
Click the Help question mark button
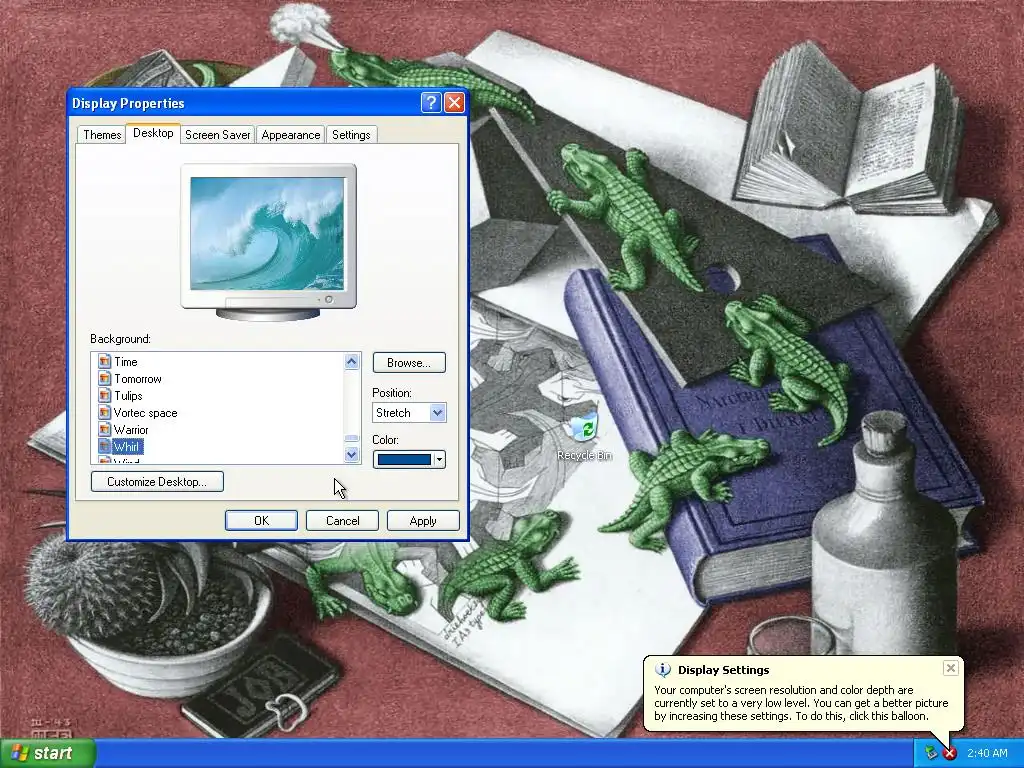click(x=431, y=103)
